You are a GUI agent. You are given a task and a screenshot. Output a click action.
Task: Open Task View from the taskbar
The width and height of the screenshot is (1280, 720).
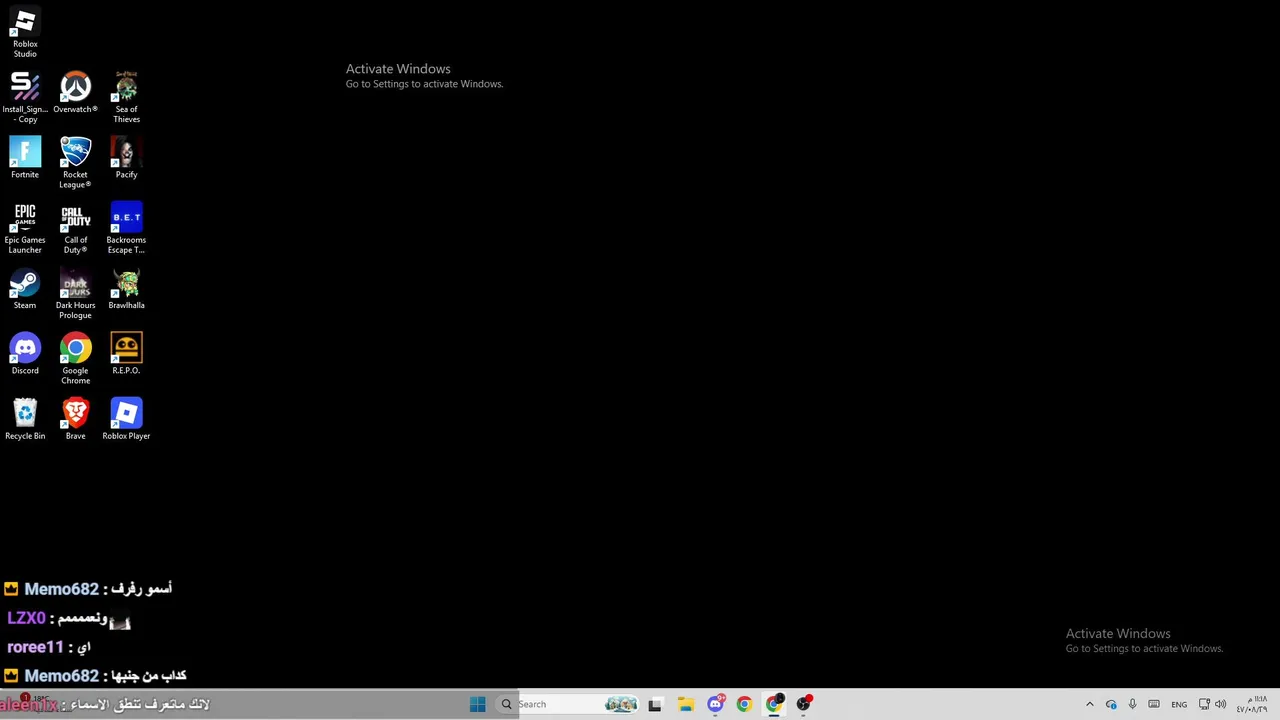[x=655, y=704]
